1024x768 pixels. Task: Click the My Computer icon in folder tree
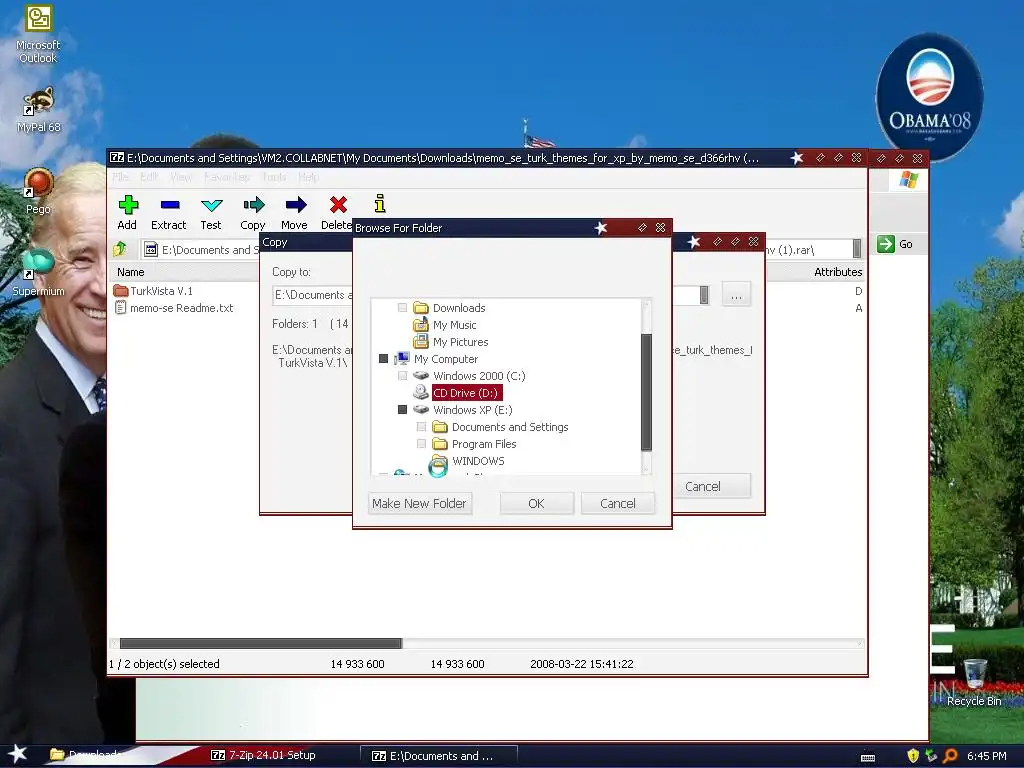click(402, 359)
